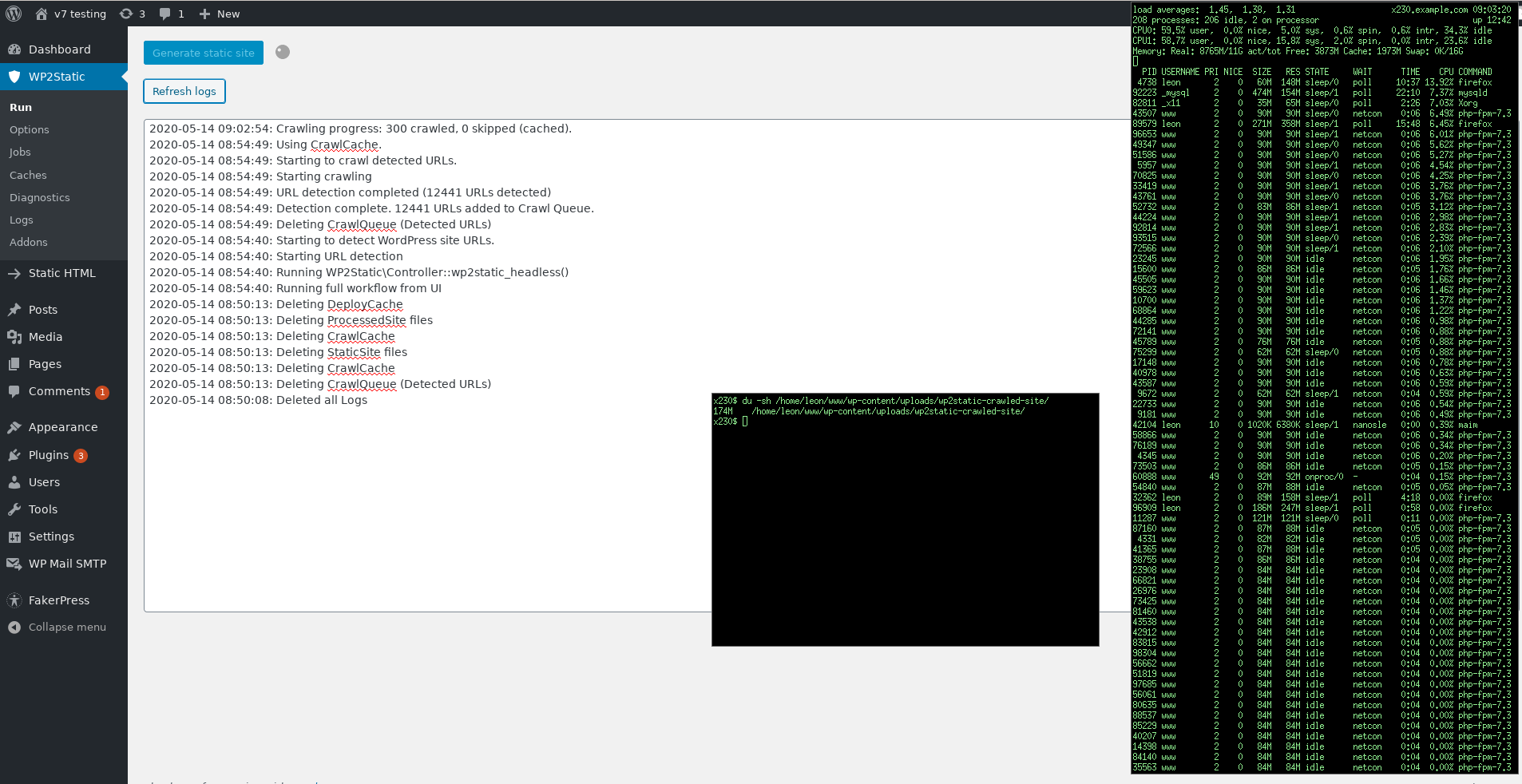Screen dimensions: 1522x784
Task: Open the Dashboard menu item
Action: pos(64,49)
